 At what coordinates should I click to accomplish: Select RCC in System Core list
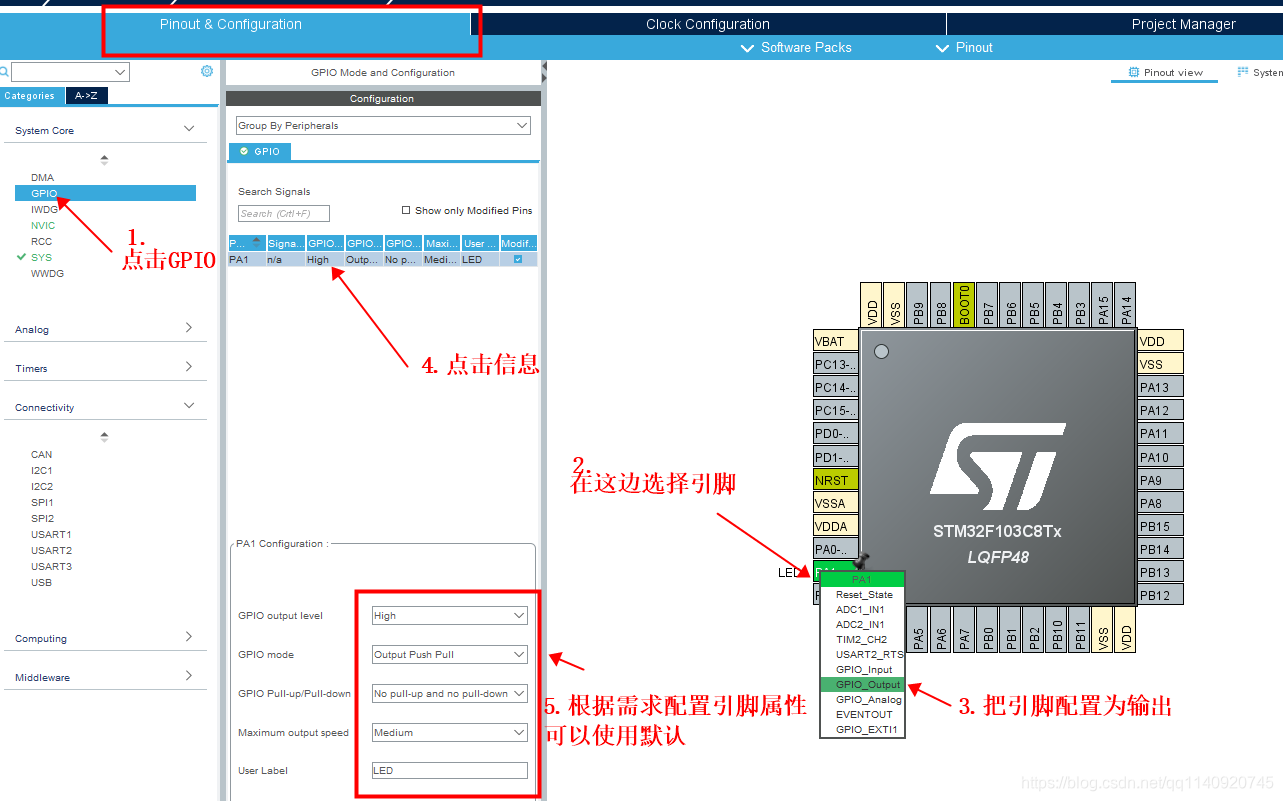pos(41,241)
